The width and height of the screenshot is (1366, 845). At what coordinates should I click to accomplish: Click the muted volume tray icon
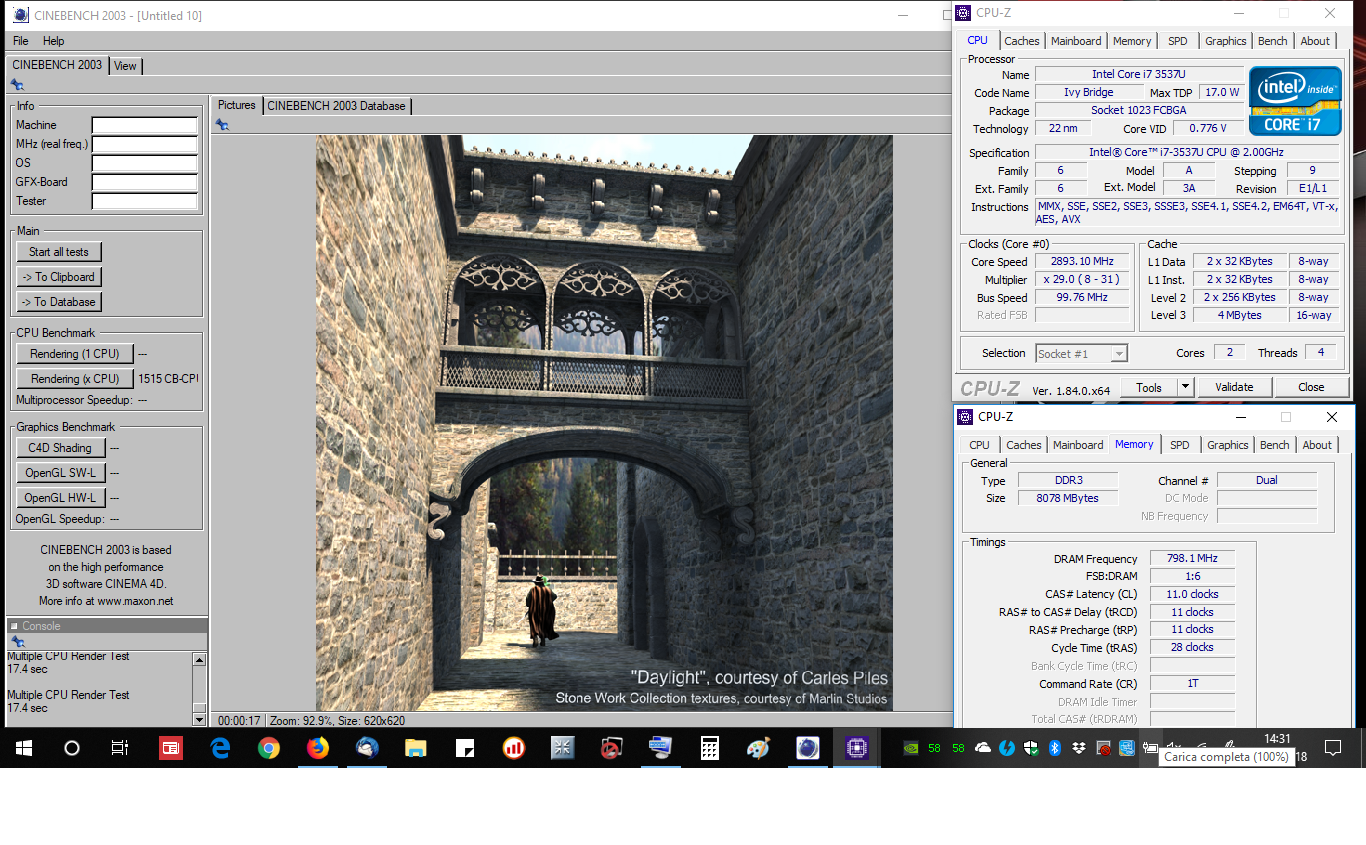[x=1176, y=747]
